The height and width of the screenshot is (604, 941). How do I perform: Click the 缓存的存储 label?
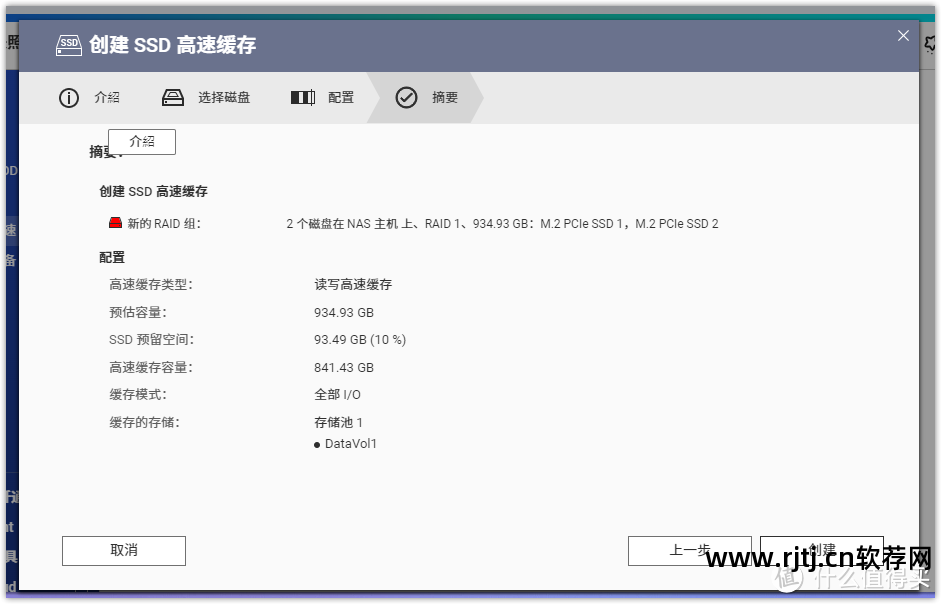tap(144, 423)
